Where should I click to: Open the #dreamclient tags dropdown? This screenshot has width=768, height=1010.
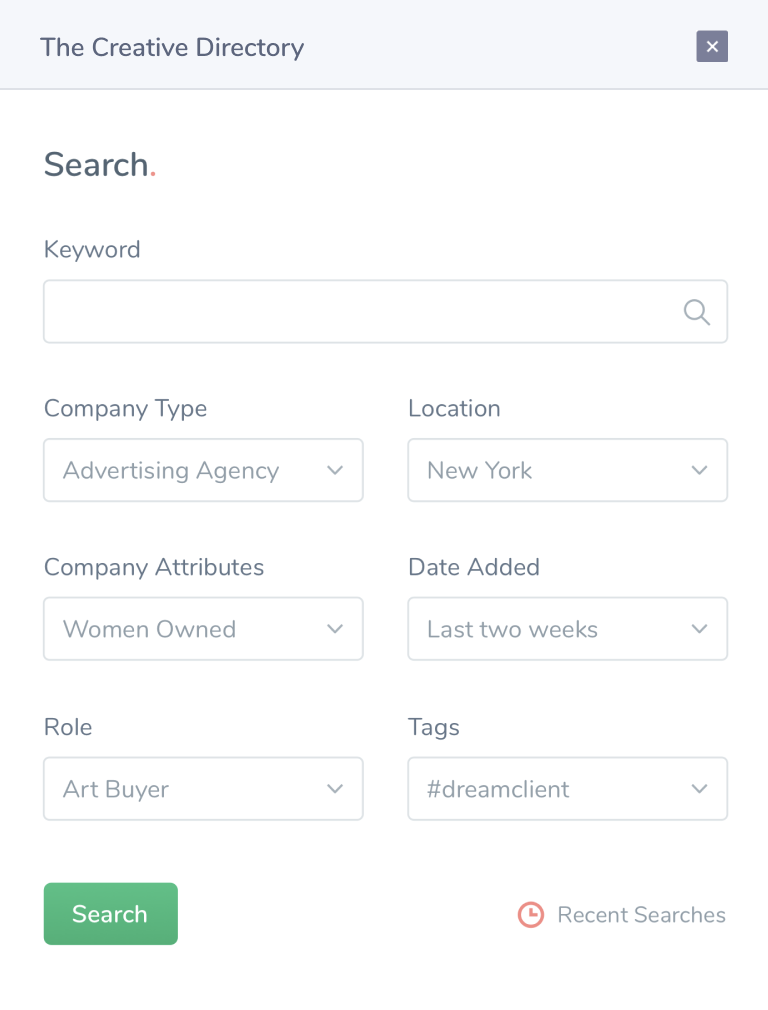tap(568, 788)
